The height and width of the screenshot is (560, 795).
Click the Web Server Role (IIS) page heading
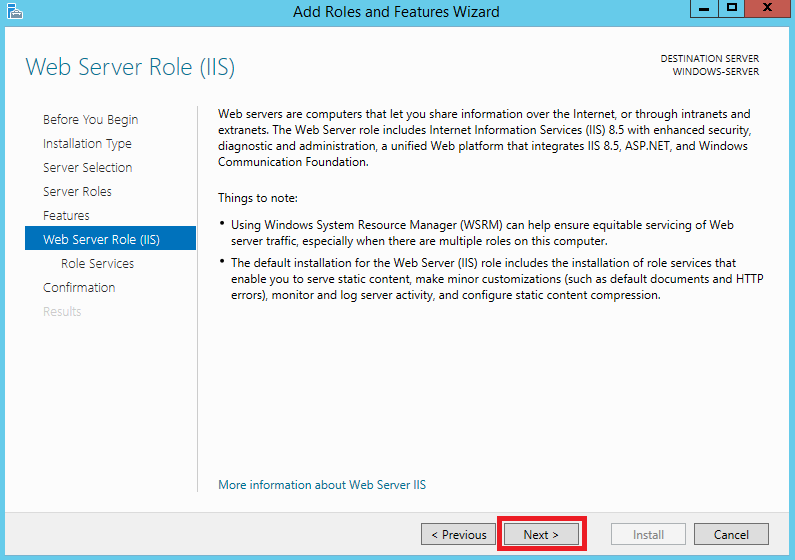point(130,67)
